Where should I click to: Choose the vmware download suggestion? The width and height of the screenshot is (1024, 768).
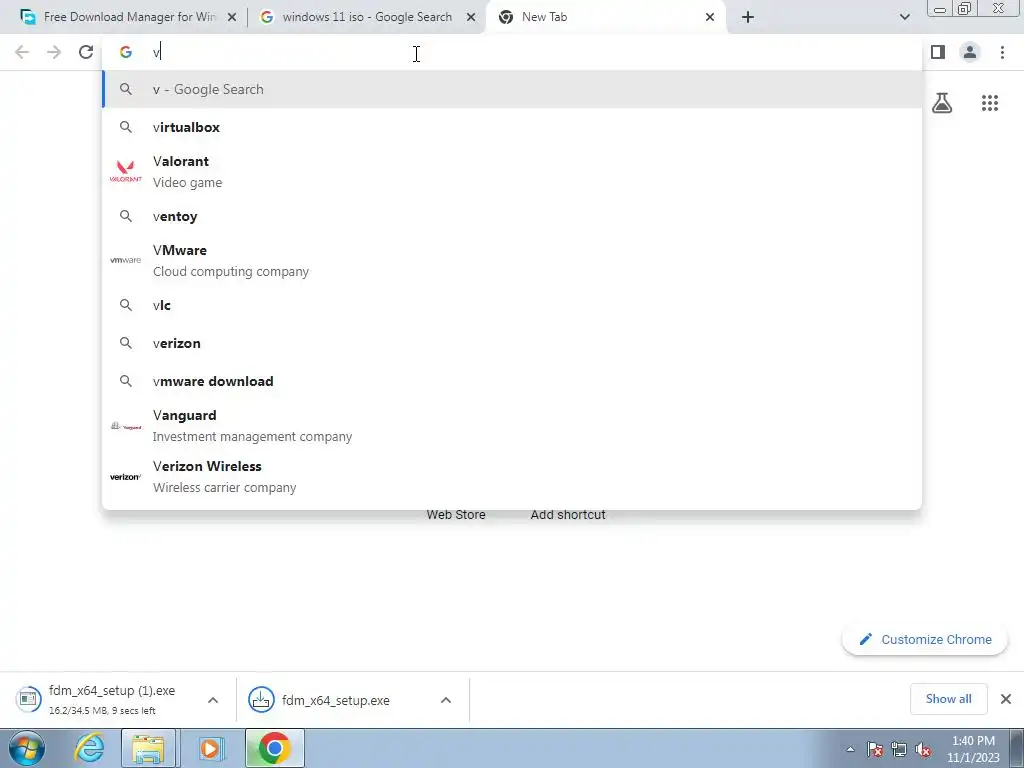(512, 381)
